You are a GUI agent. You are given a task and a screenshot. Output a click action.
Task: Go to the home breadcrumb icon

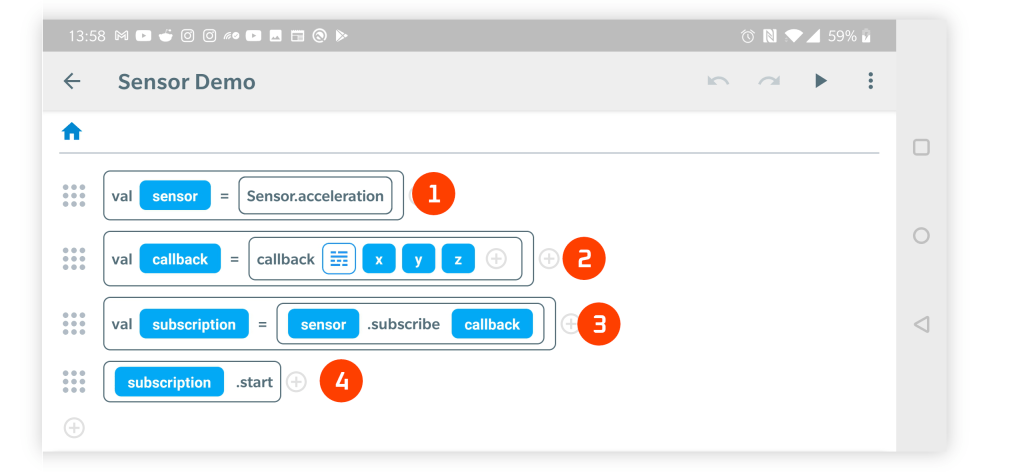pos(72,131)
